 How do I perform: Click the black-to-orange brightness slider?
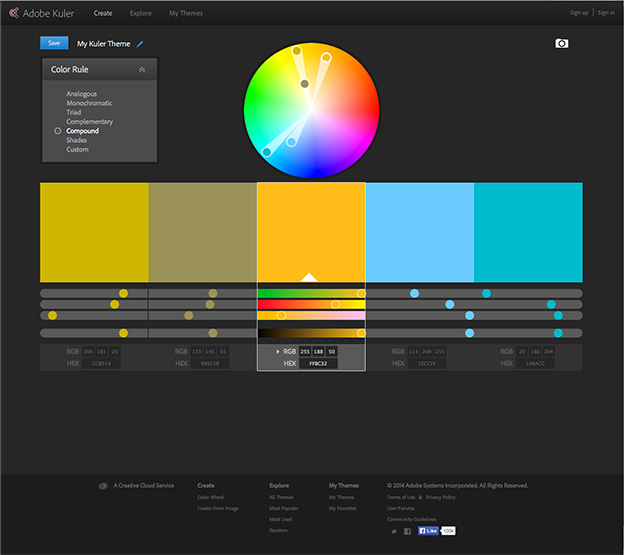click(311, 333)
